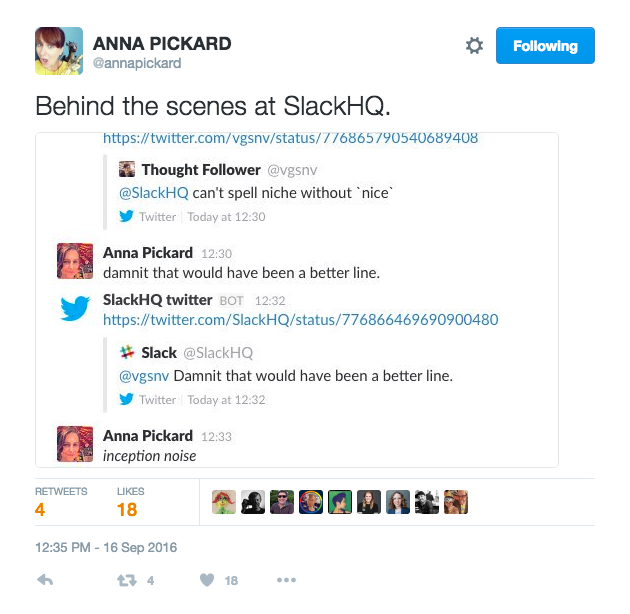Open the vgsnv status URL link

(290, 138)
